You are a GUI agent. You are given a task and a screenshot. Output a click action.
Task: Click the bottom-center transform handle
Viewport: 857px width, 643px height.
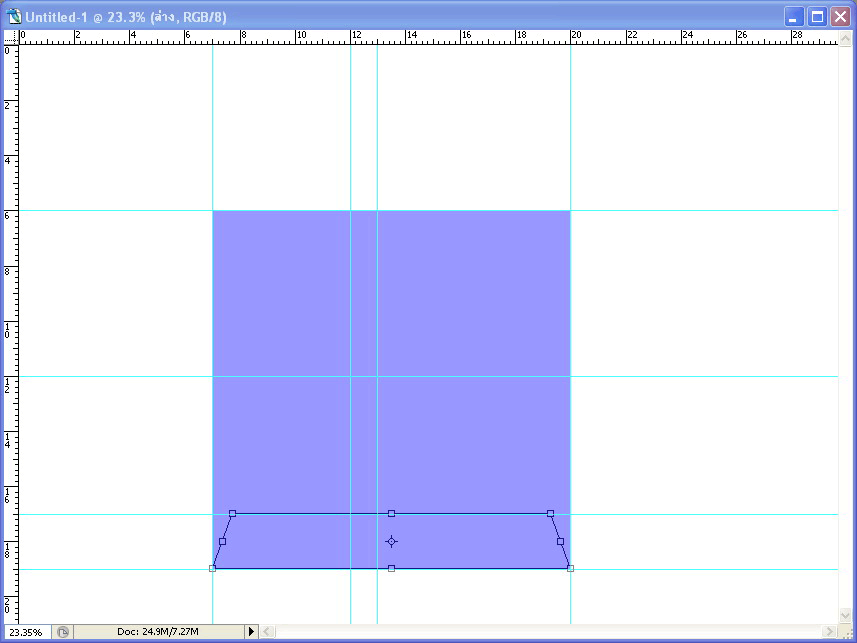391,569
